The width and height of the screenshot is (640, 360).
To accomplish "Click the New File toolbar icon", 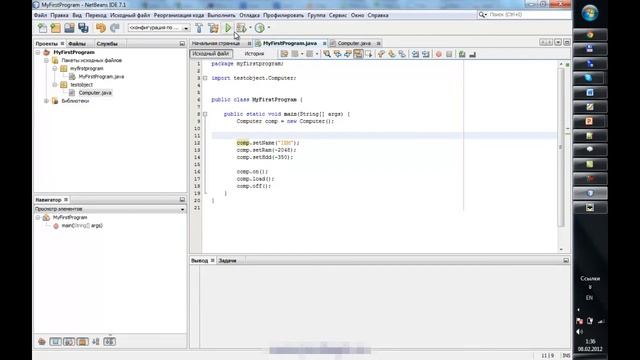I will coord(42,28).
